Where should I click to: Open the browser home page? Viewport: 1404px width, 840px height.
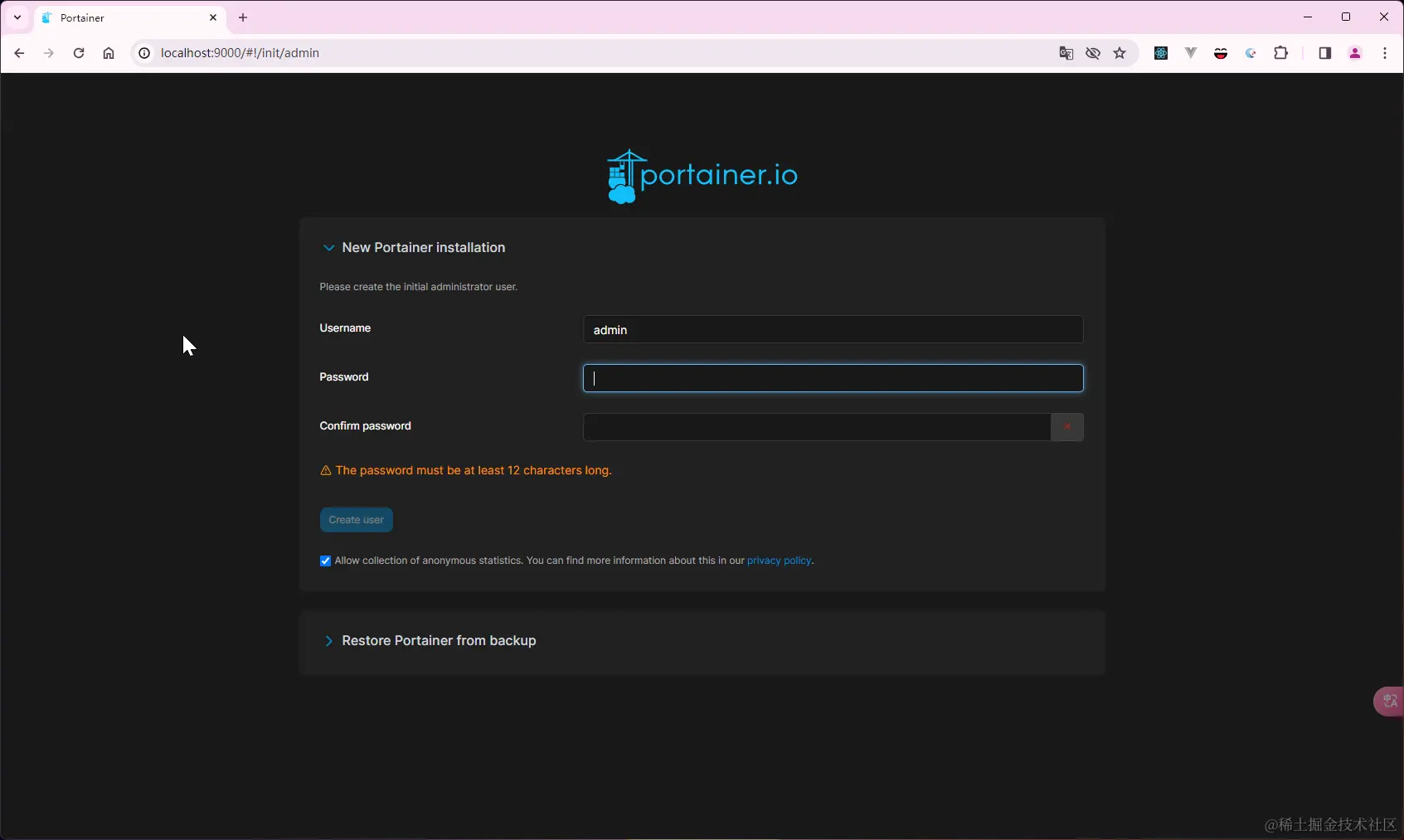[109, 53]
